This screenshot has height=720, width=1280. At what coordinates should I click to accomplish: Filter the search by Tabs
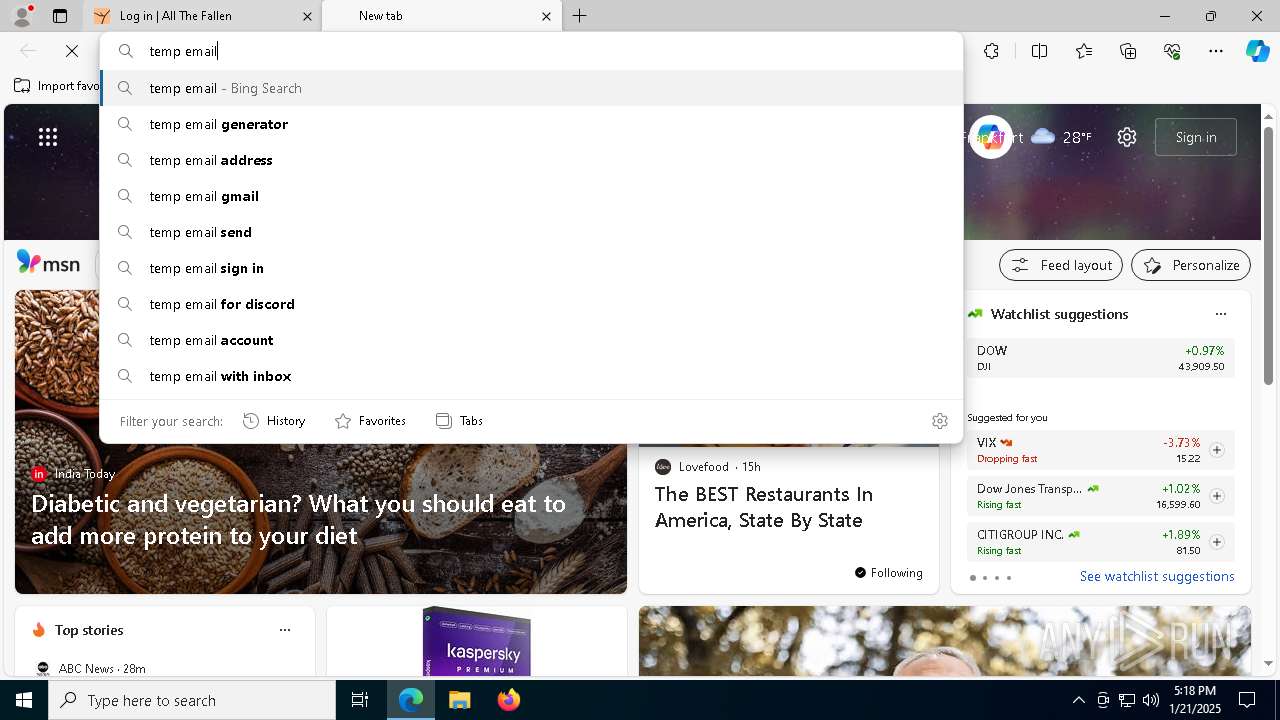pos(459,421)
